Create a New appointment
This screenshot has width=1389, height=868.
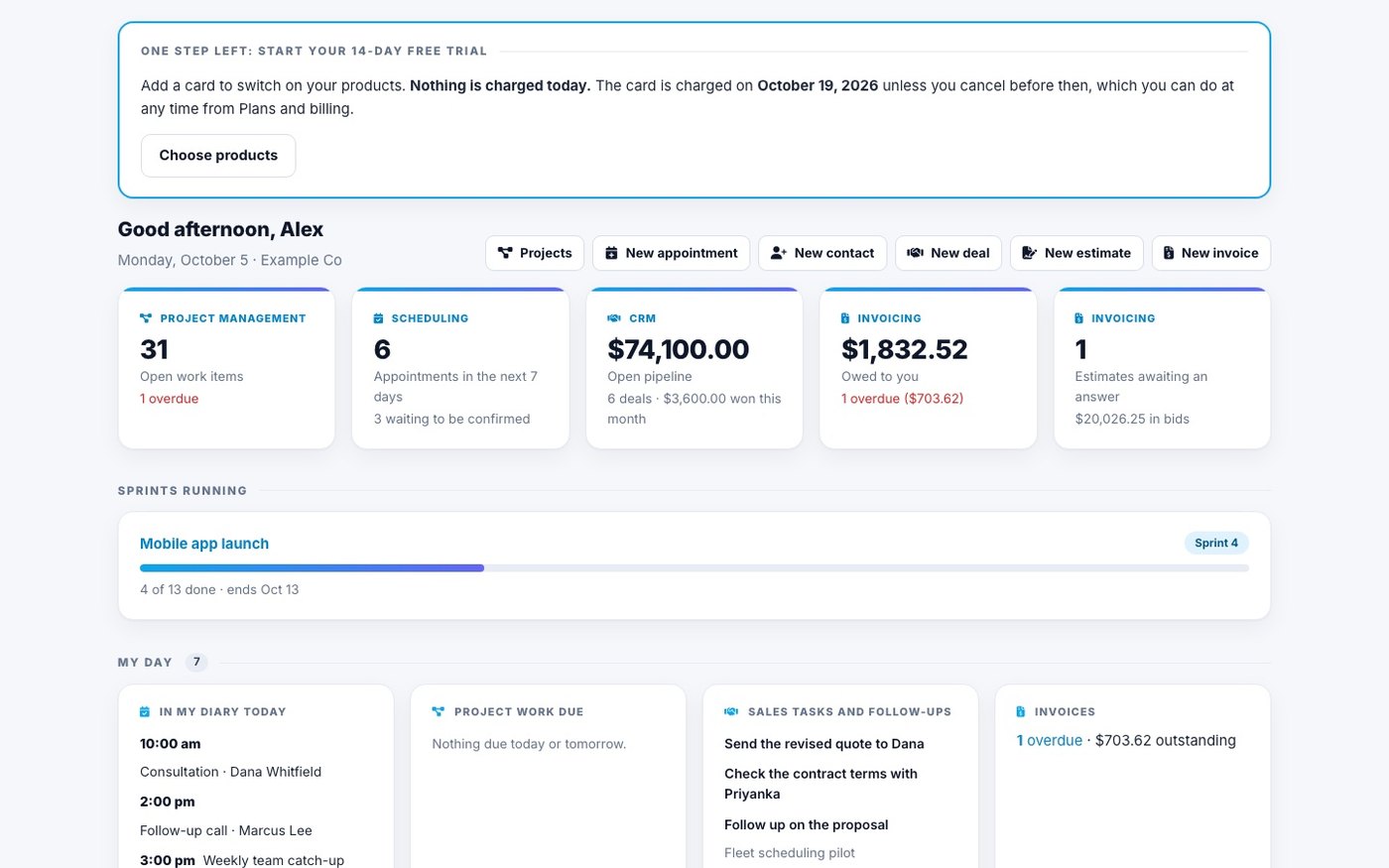tap(672, 253)
